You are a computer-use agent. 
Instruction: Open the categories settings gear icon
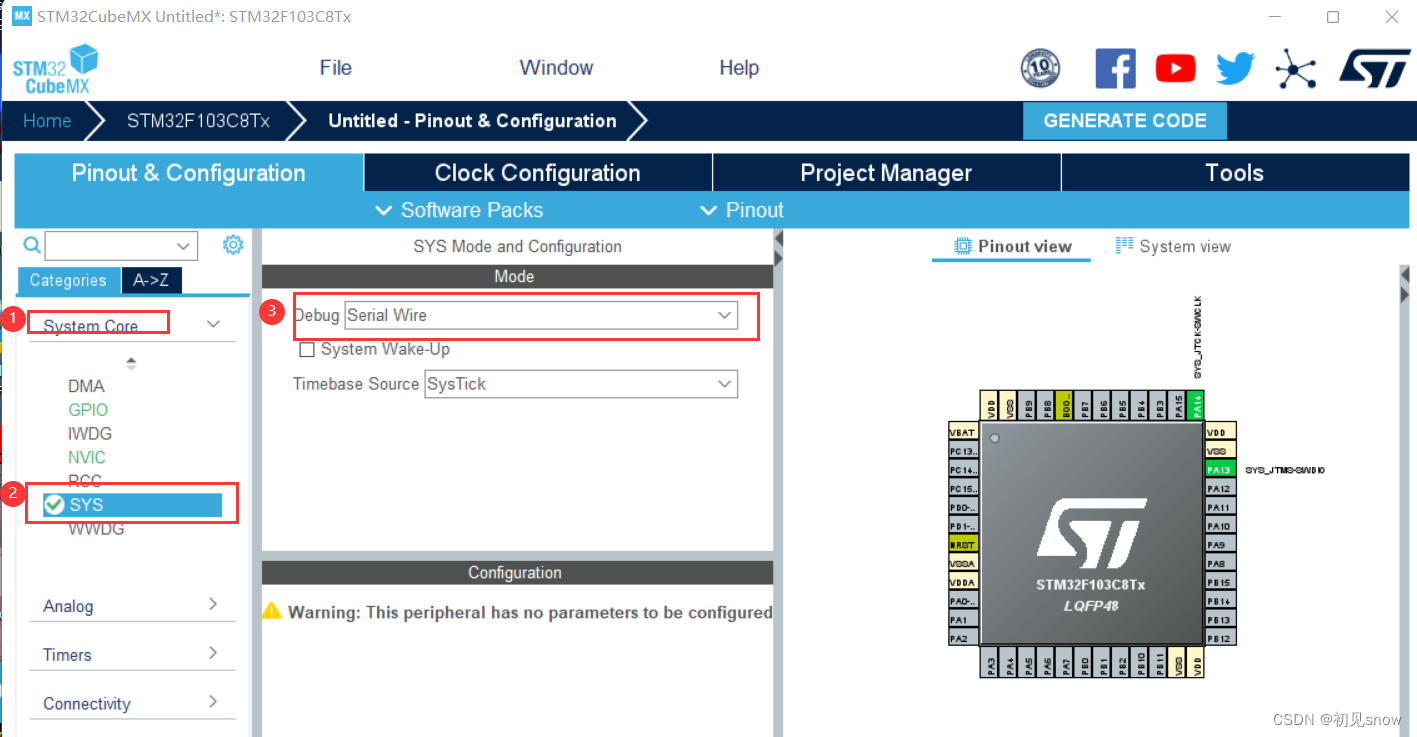[233, 245]
